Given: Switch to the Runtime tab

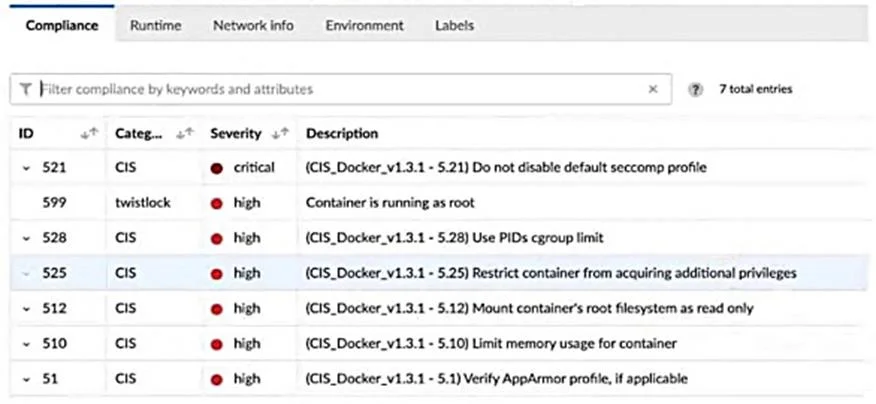Looking at the screenshot, I should (x=155, y=25).
